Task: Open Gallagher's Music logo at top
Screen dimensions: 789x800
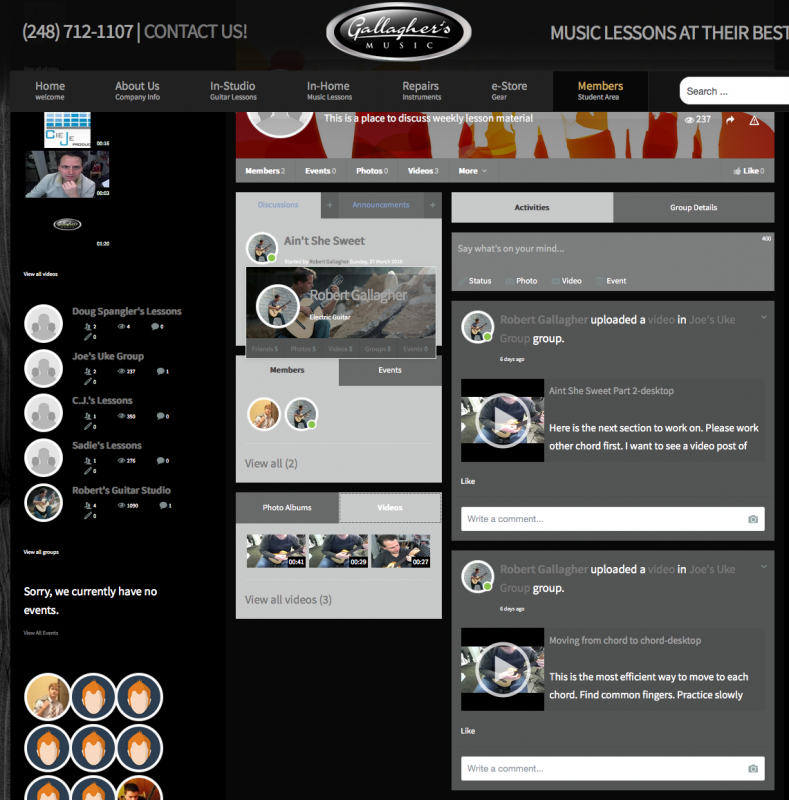Action: coord(399,32)
